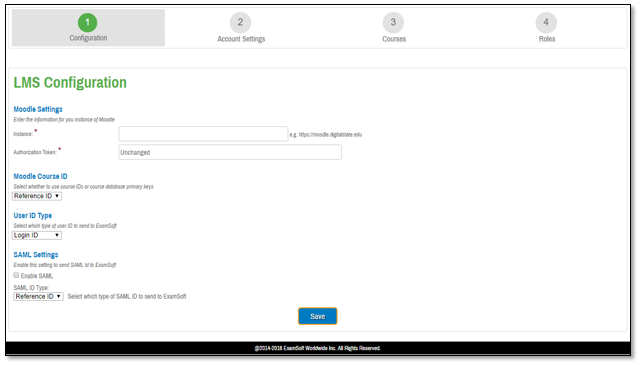
Task: Click the Instance field label
Action: point(23,134)
